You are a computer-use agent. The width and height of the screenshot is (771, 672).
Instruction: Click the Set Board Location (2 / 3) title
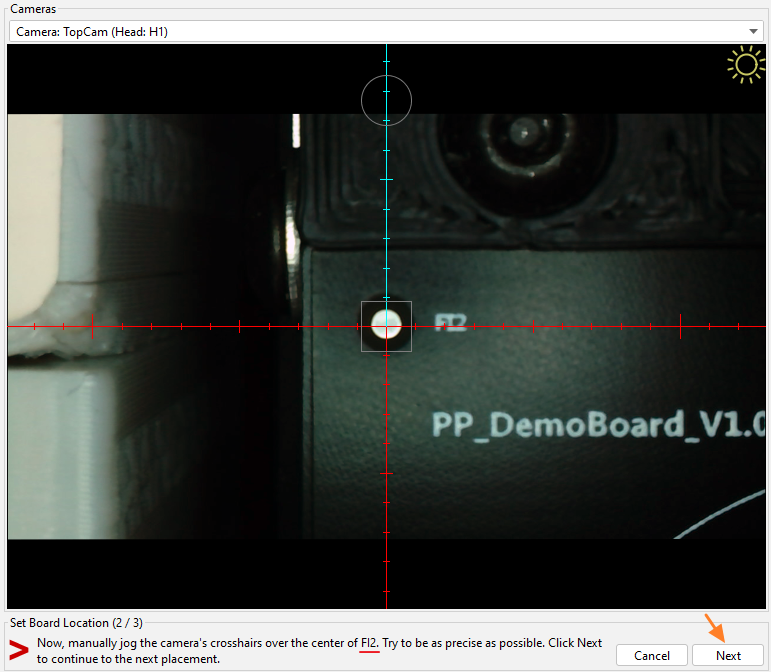76,623
